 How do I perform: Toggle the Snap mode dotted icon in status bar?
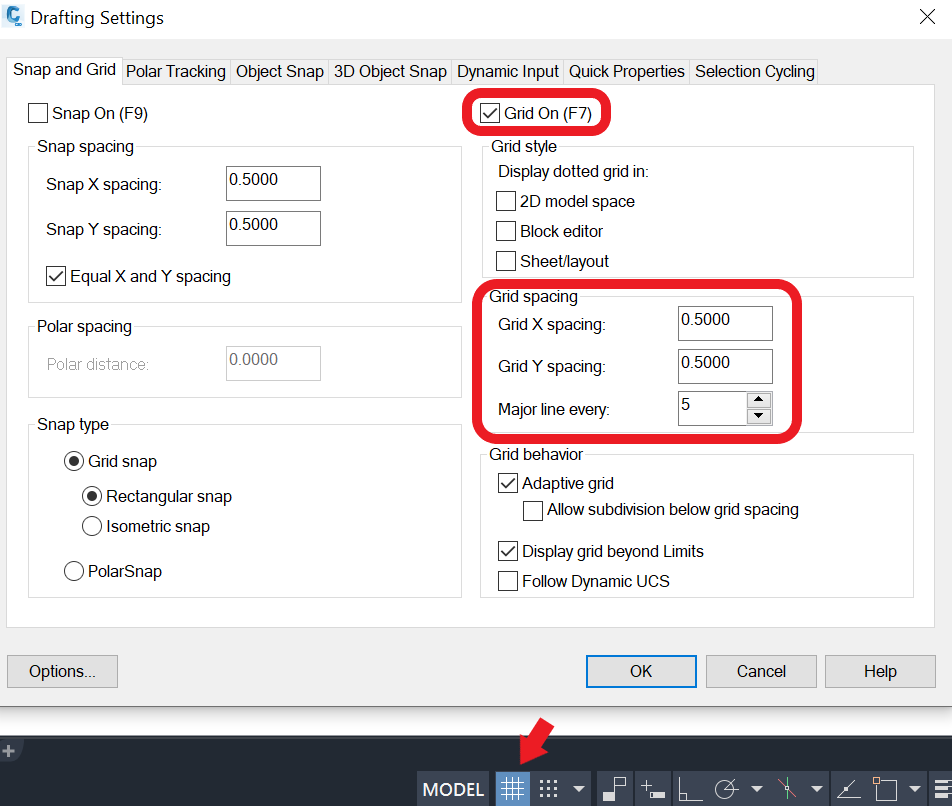548,788
